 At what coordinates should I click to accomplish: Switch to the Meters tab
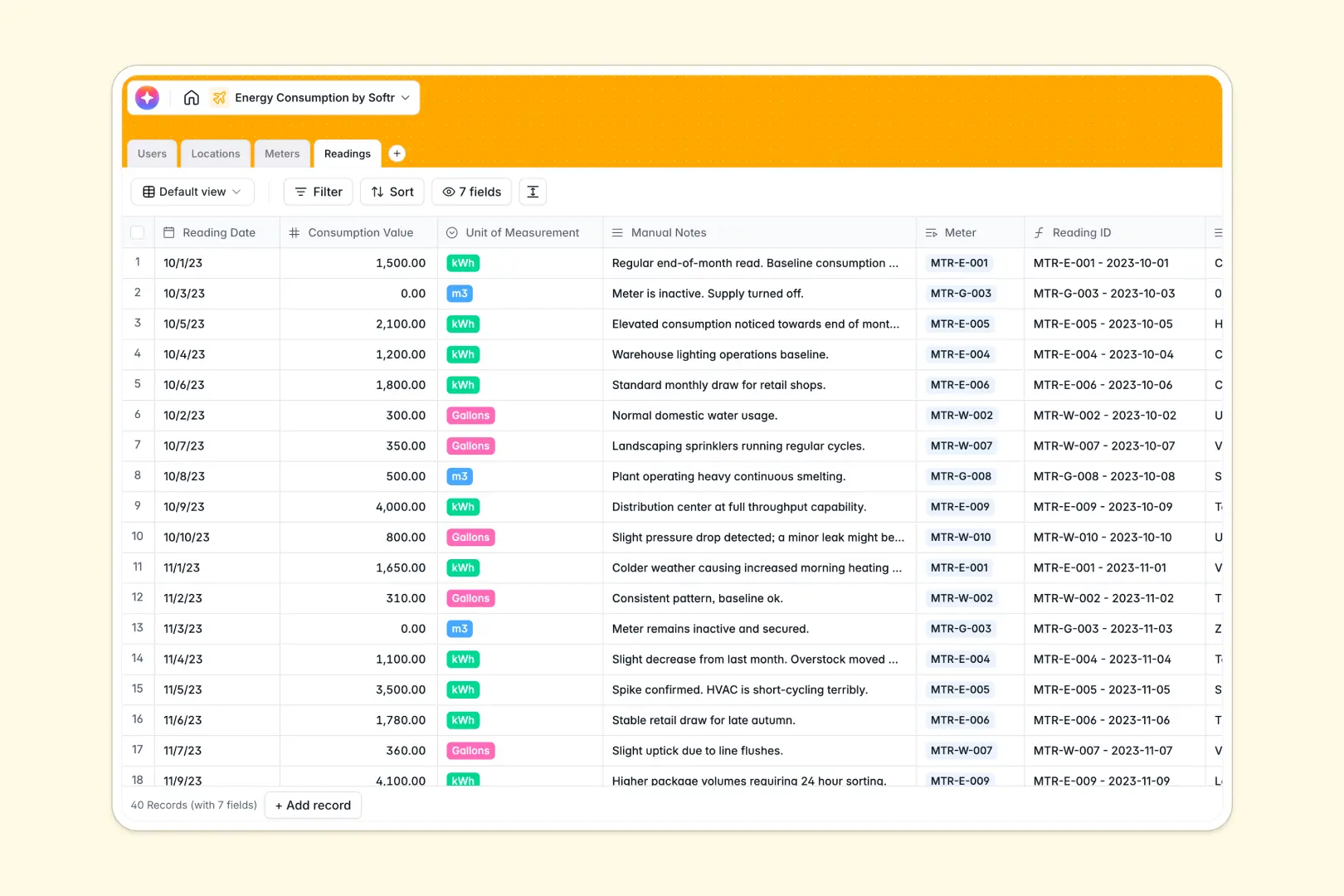coord(282,153)
